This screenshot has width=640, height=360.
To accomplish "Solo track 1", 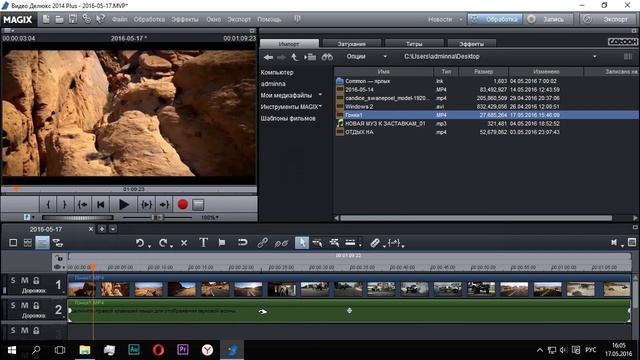I will (13, 280).
